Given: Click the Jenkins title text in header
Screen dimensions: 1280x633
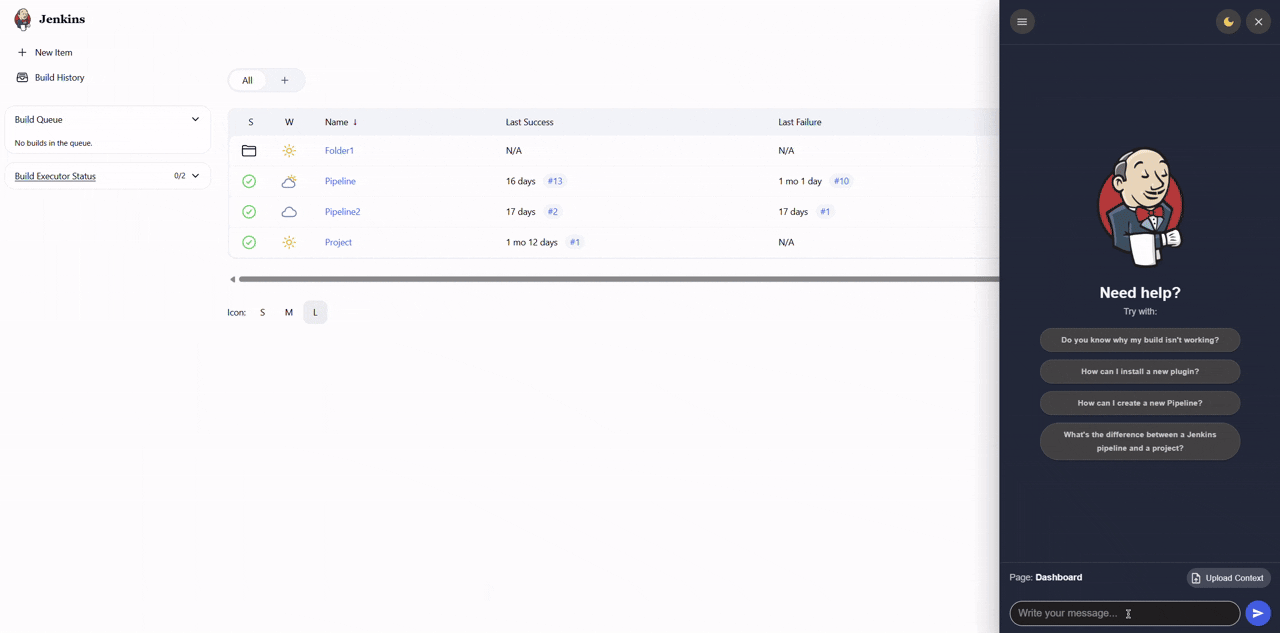Looking at the screenshot, I should click(x=62, y=19).
